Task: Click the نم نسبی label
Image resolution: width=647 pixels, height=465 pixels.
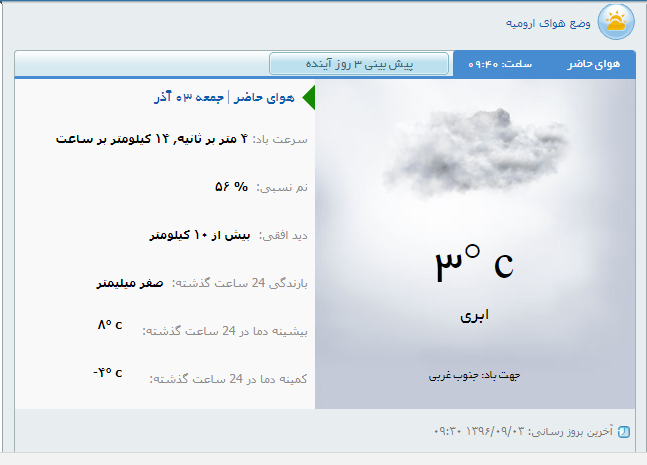Action: click(282, 188)
